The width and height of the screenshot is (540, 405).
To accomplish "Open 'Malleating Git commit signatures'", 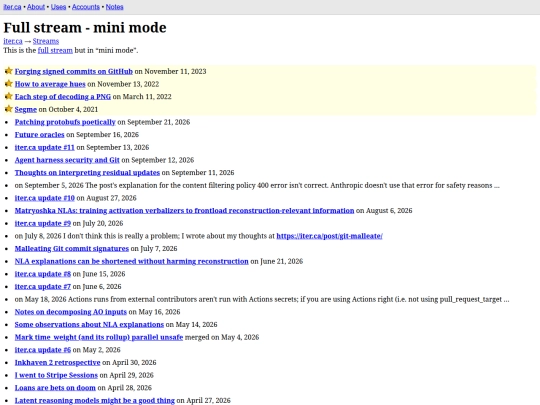I will (x=72, y=249).
